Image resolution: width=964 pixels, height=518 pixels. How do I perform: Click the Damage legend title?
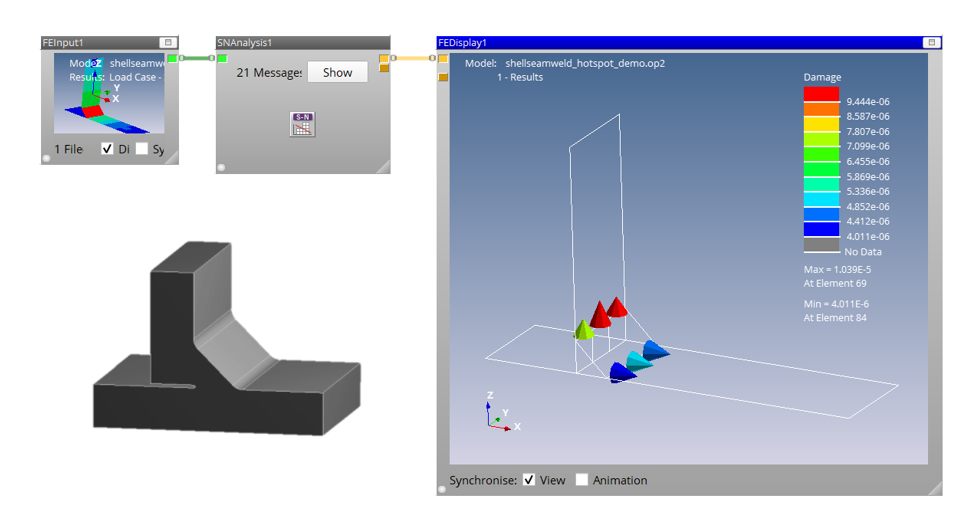822,77
